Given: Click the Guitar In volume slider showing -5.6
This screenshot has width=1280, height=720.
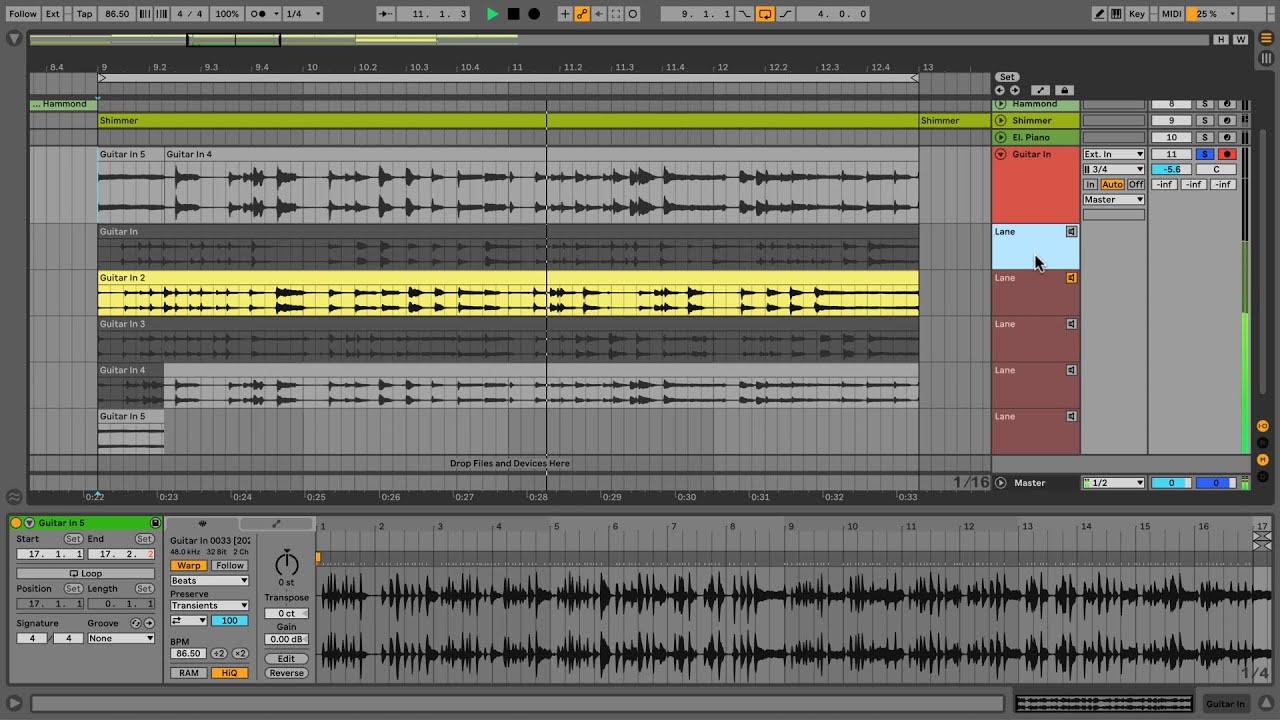Looking at the screenshot, I should coord(1172,169).
